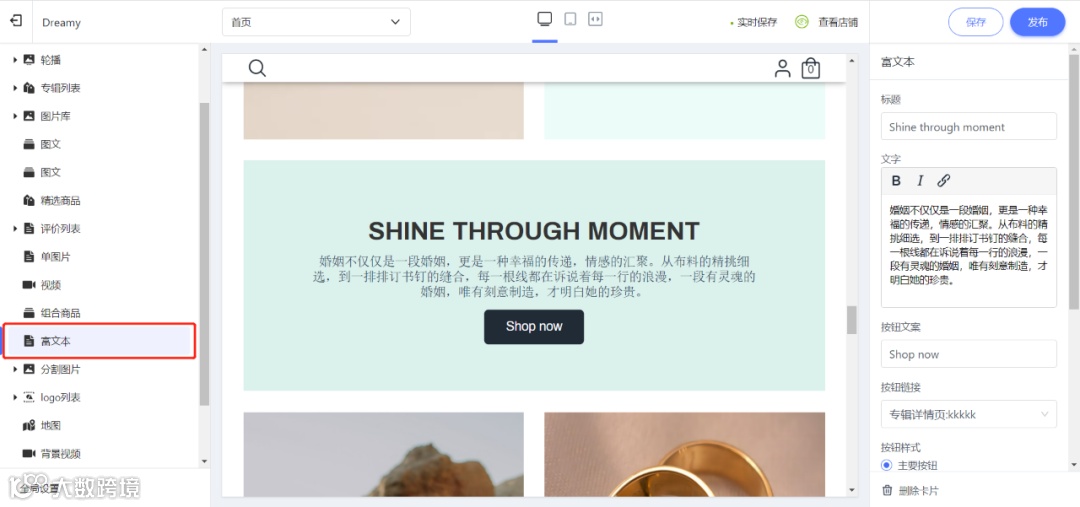Image resolution: width=1080 pixels, height=507 pixels.
Task: Apply bold formatting in text editor
Action: [x=896, y=180]
